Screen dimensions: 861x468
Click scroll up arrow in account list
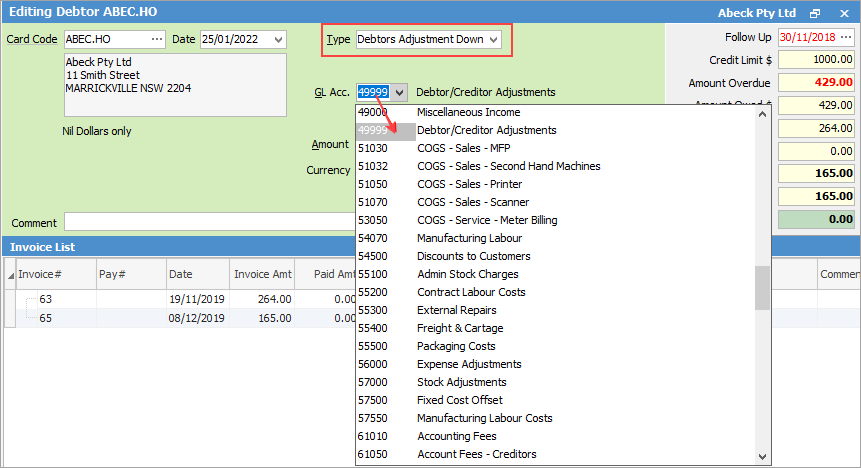tap(763, 113)
